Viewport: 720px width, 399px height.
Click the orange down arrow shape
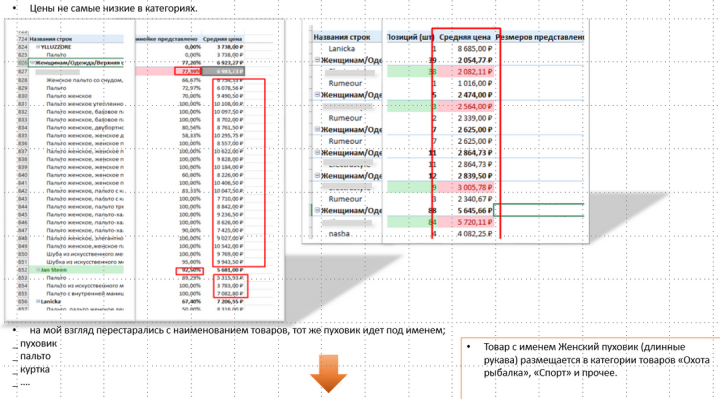coord(328,373)
